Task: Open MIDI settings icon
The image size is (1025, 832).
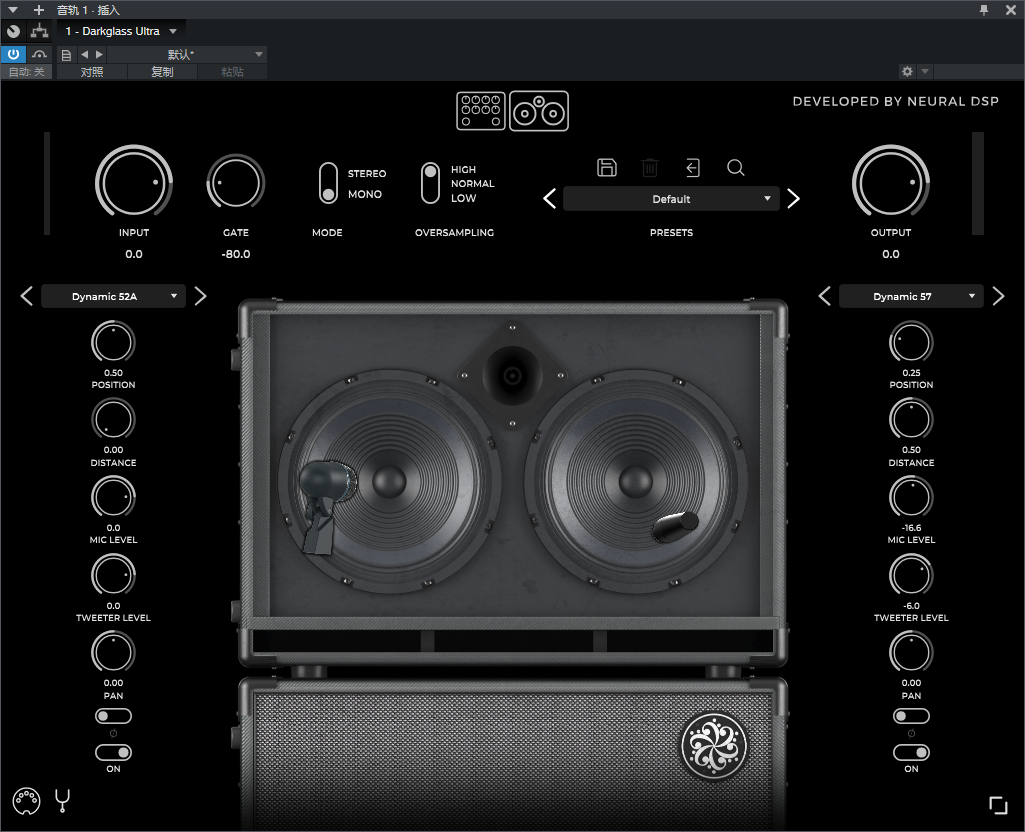Action: (26, 801)
